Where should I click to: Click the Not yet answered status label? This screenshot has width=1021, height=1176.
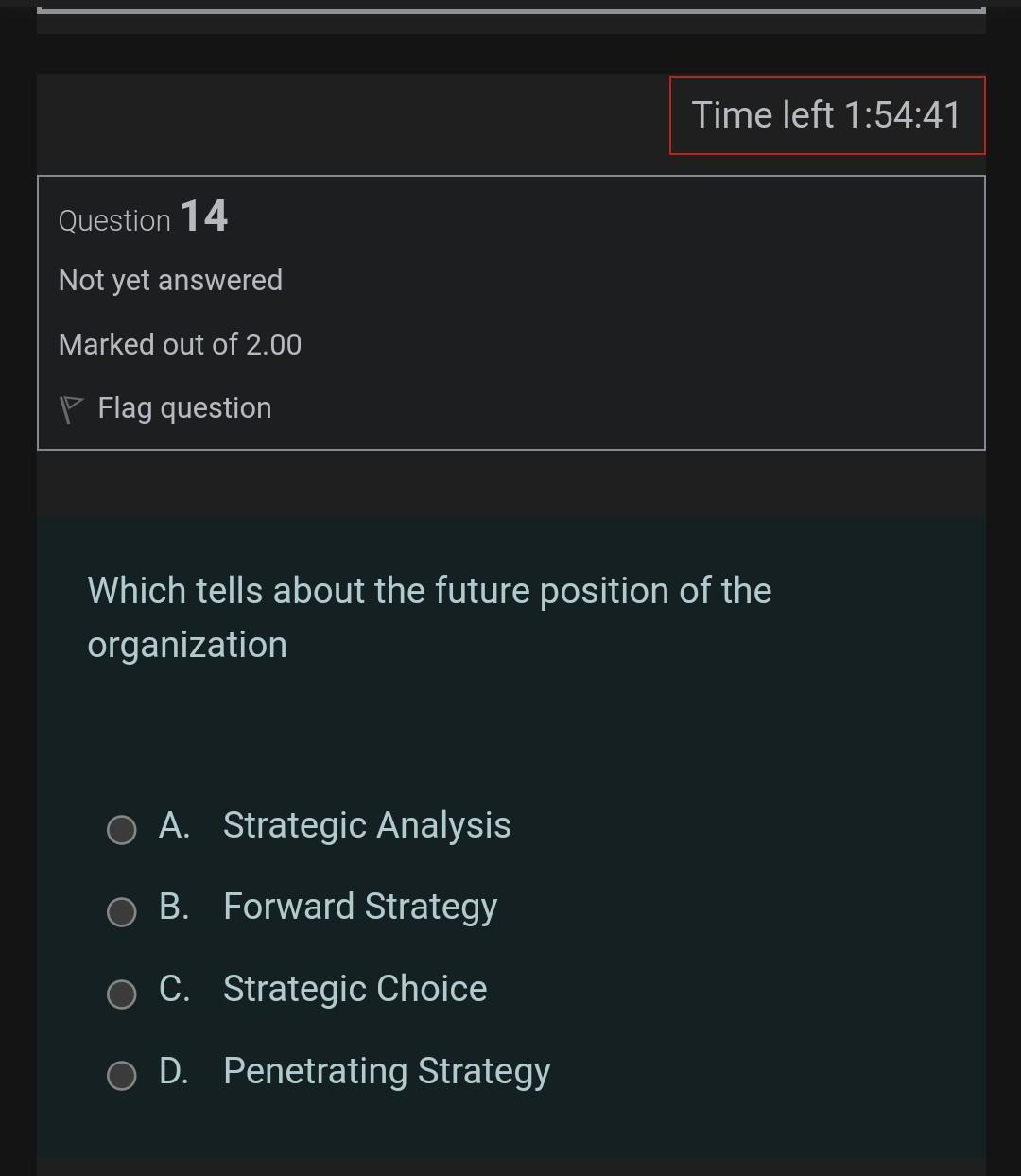point(171,280)
